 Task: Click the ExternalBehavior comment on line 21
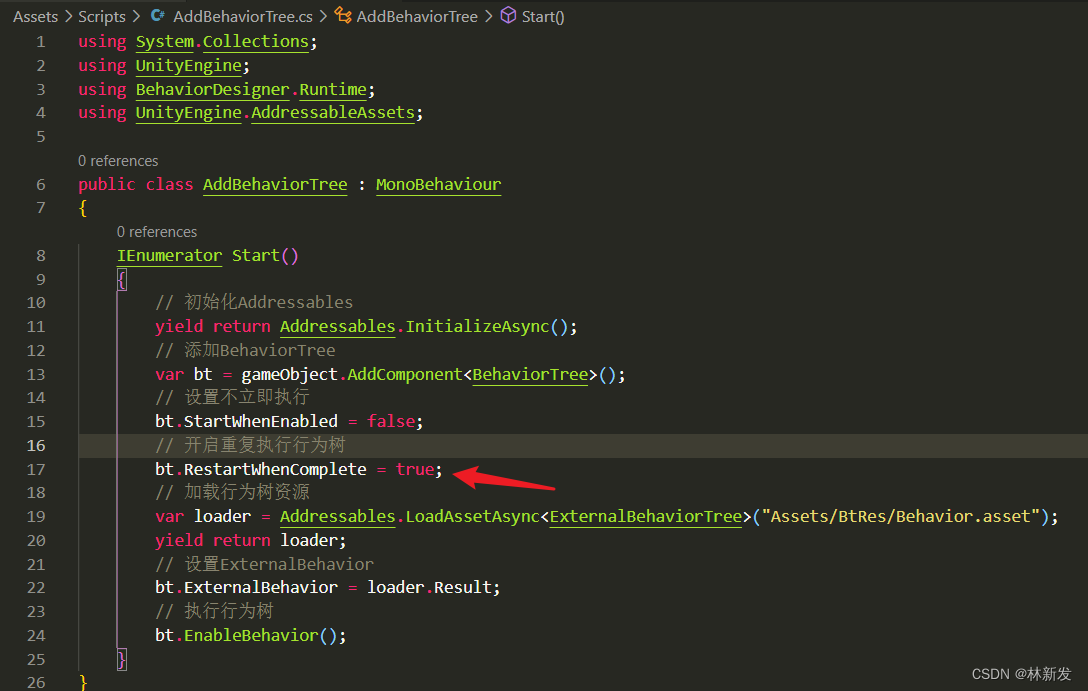click(264, 564)
